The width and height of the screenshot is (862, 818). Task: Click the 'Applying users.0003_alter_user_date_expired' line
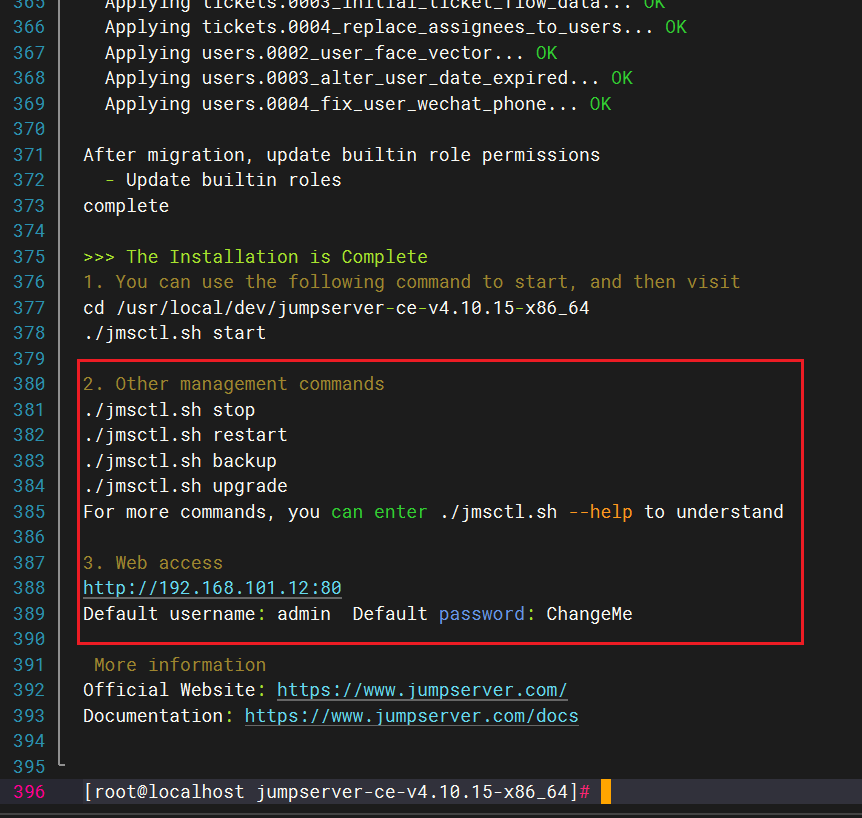coord(368,78)
